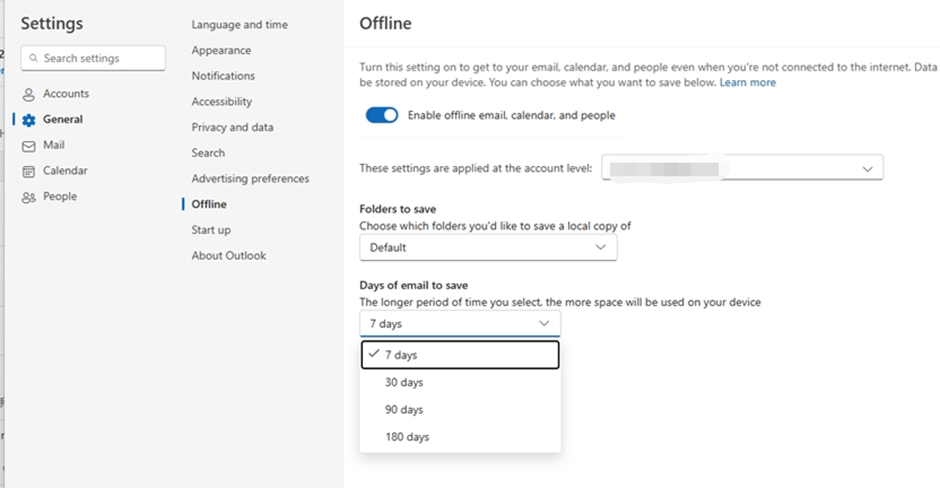
Task: Open Advertising preferences page
Action: click(251, 179)
